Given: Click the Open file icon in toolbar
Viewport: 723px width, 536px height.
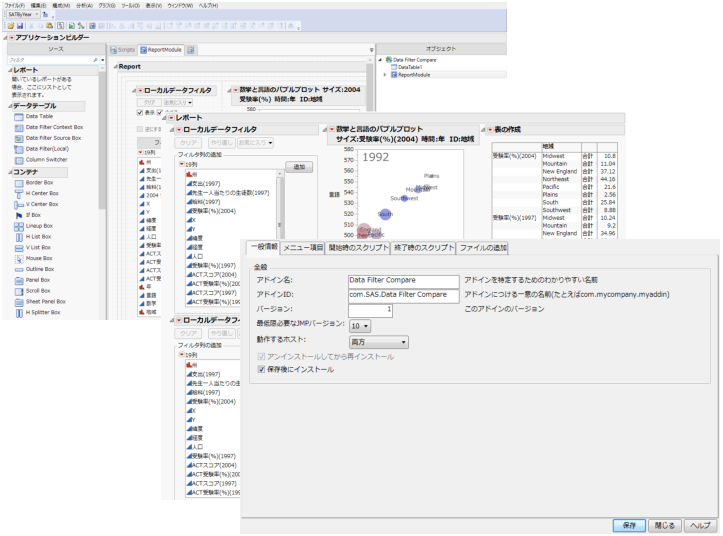Looking at the screenshot, I should pyautogui.click(x=11, y=26).
